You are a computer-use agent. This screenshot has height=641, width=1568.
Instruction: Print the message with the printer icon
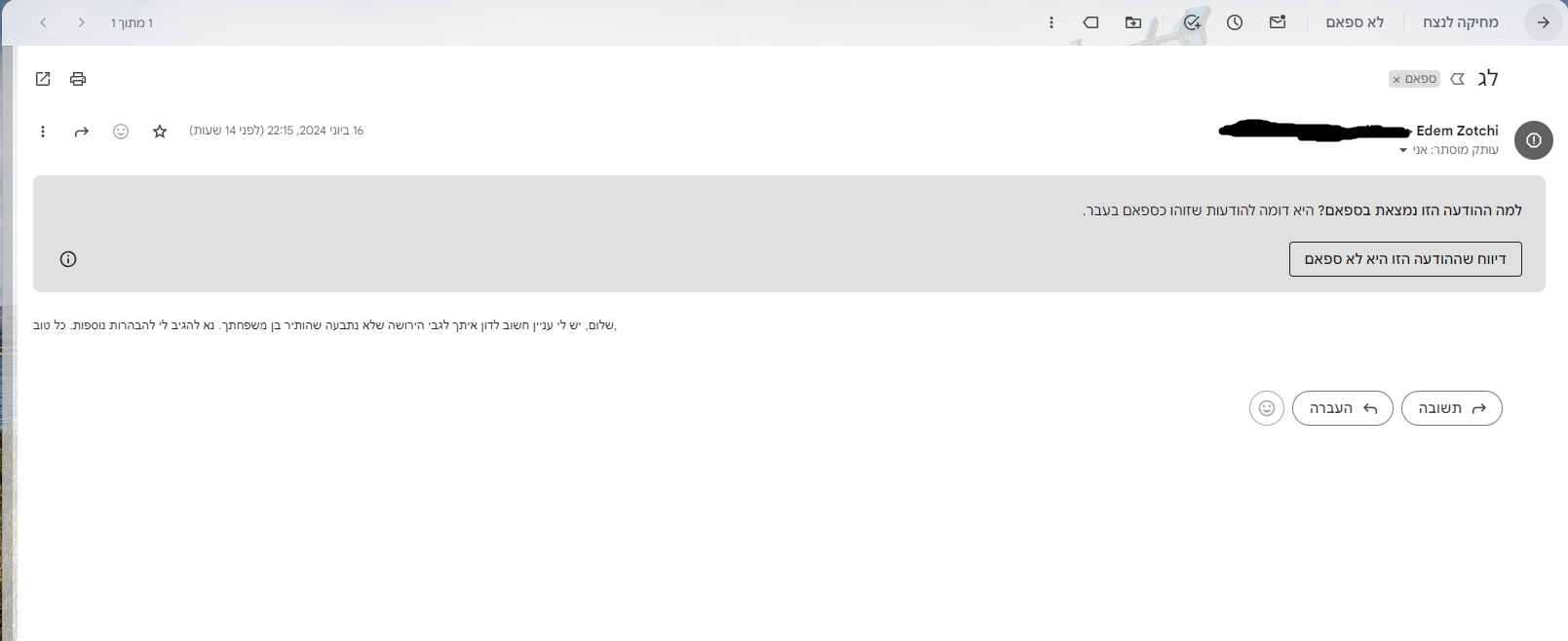coord(78,79)
